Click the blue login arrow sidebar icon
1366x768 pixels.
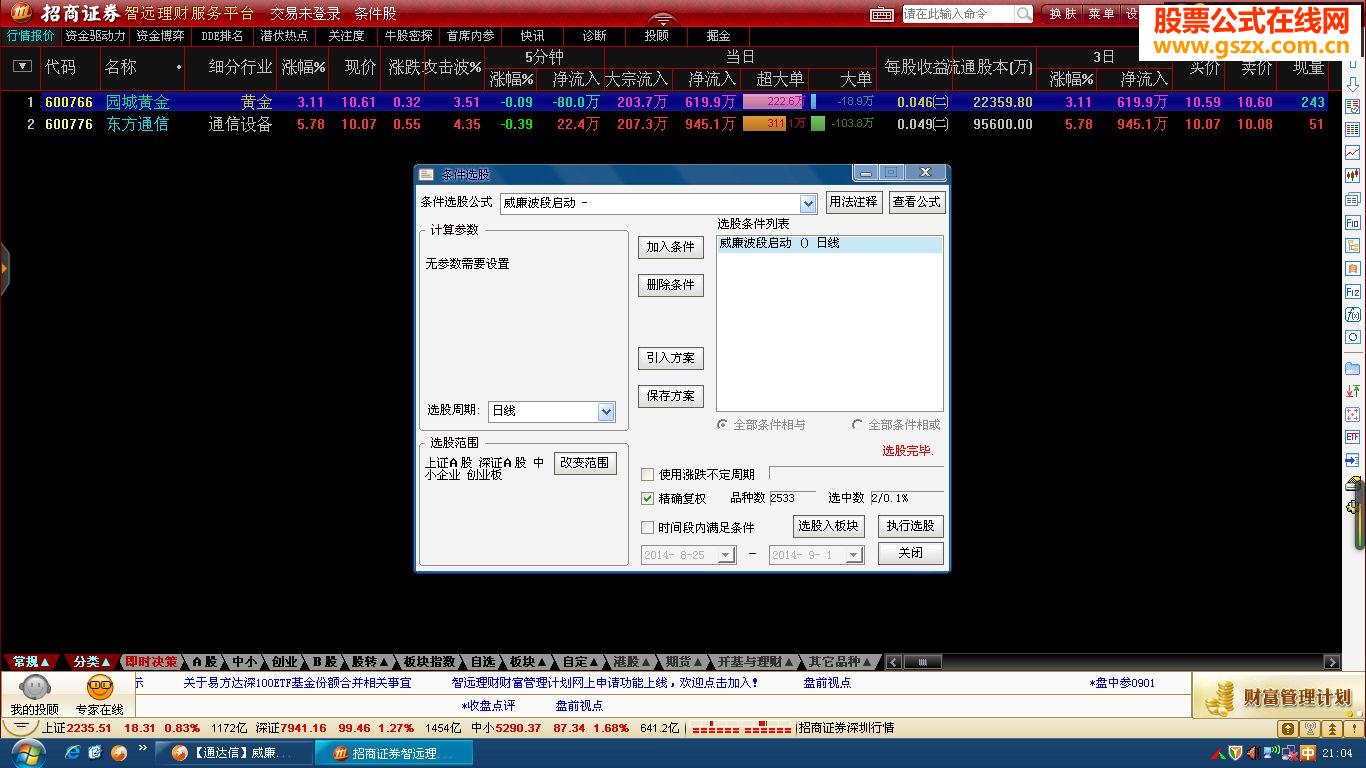pos(1353,460)
